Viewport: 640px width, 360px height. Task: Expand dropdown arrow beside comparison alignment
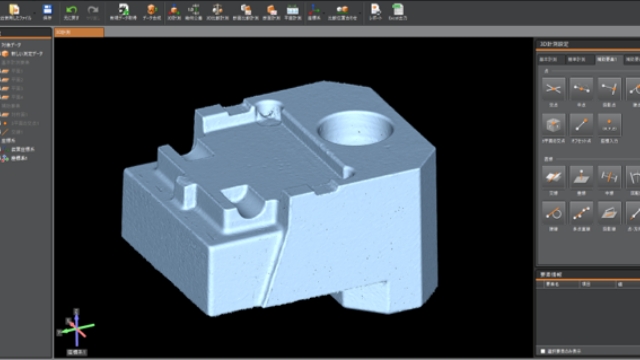click(x=361, y=13)
